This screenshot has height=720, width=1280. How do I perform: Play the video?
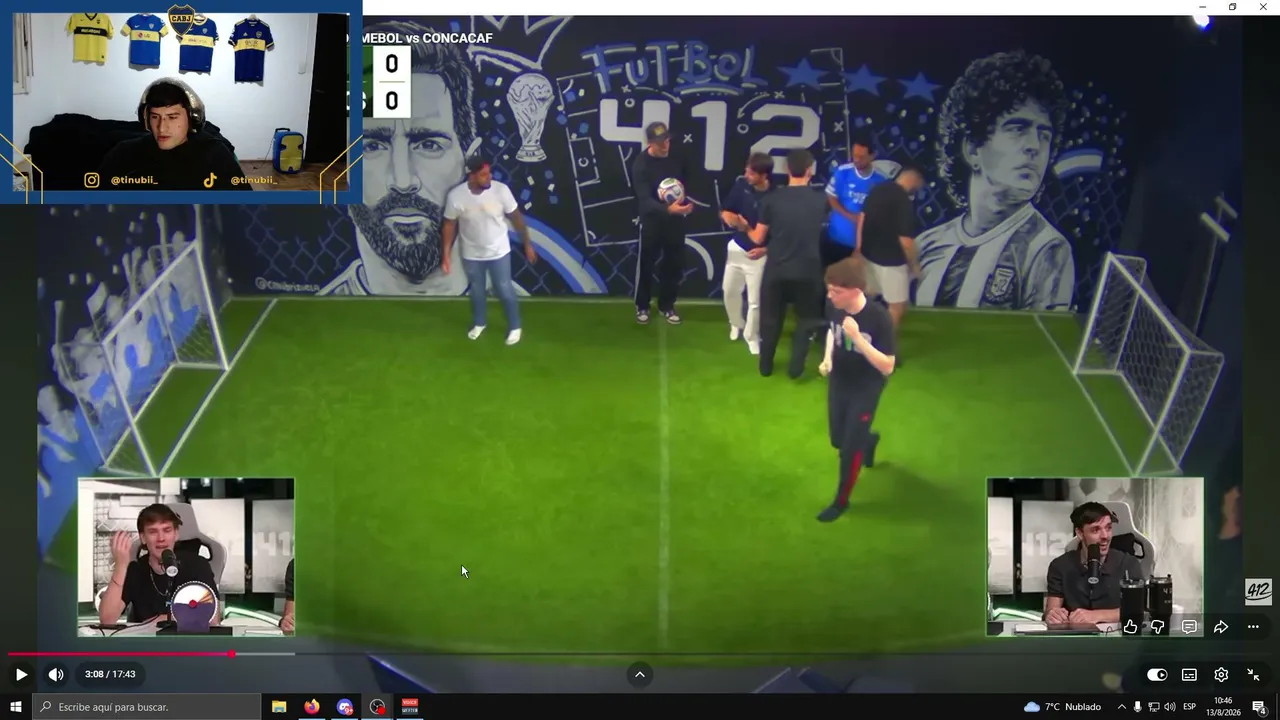tap(21, 674)
